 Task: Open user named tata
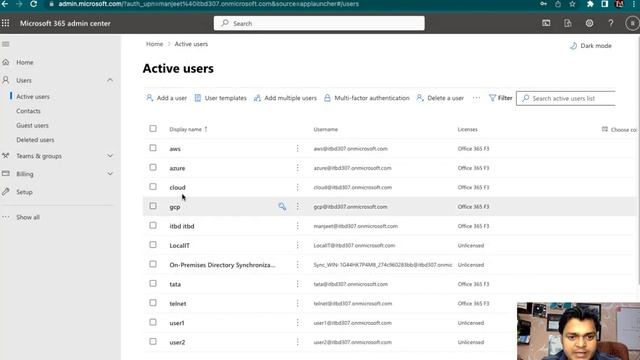point(175,284)
